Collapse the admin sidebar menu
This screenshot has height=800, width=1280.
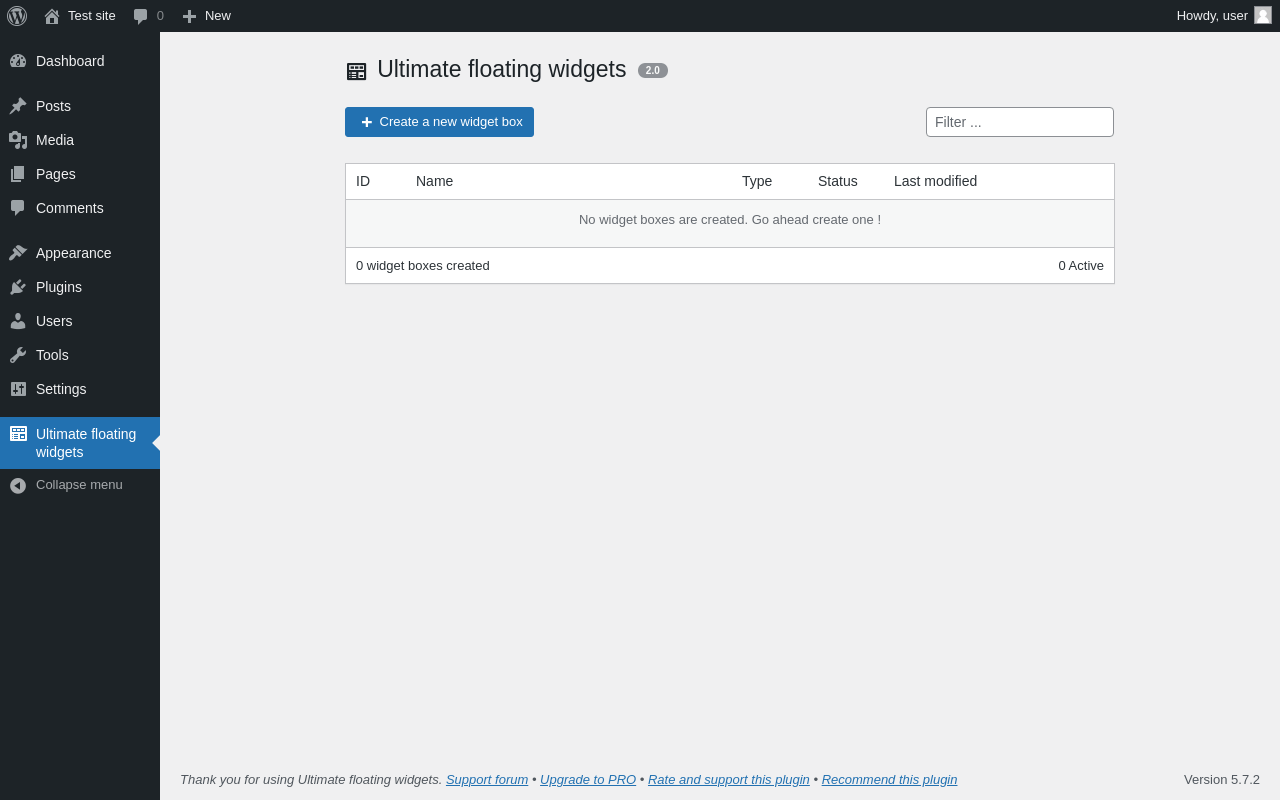pos(18,485)
